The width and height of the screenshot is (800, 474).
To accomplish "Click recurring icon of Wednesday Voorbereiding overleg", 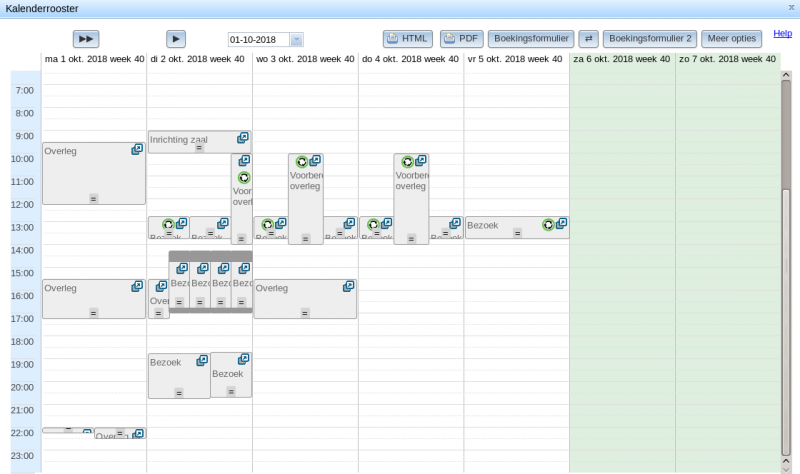I will coord(302,162).
